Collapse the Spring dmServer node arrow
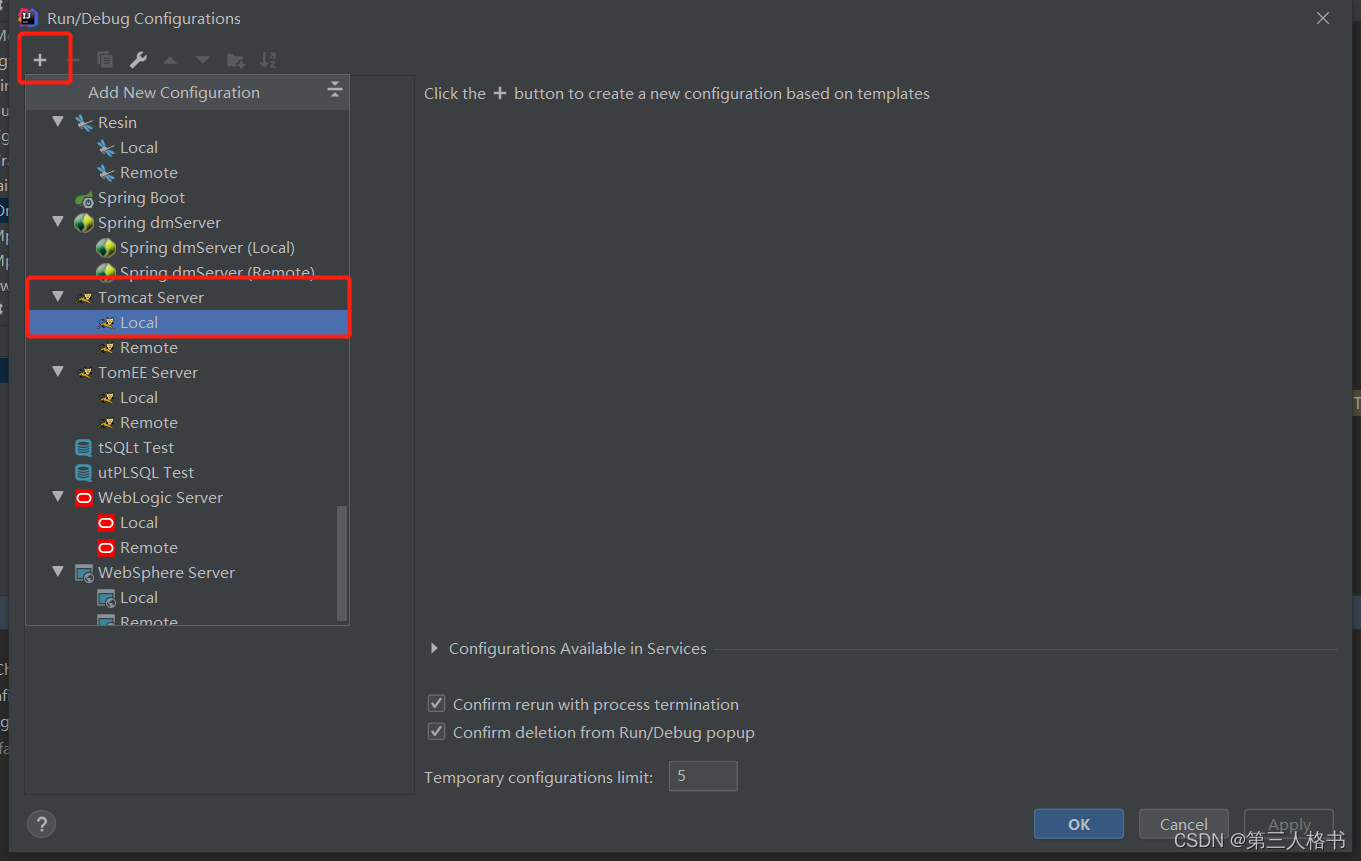The height and width of the screenshot is (861, 1361). (x=58, y=222)
